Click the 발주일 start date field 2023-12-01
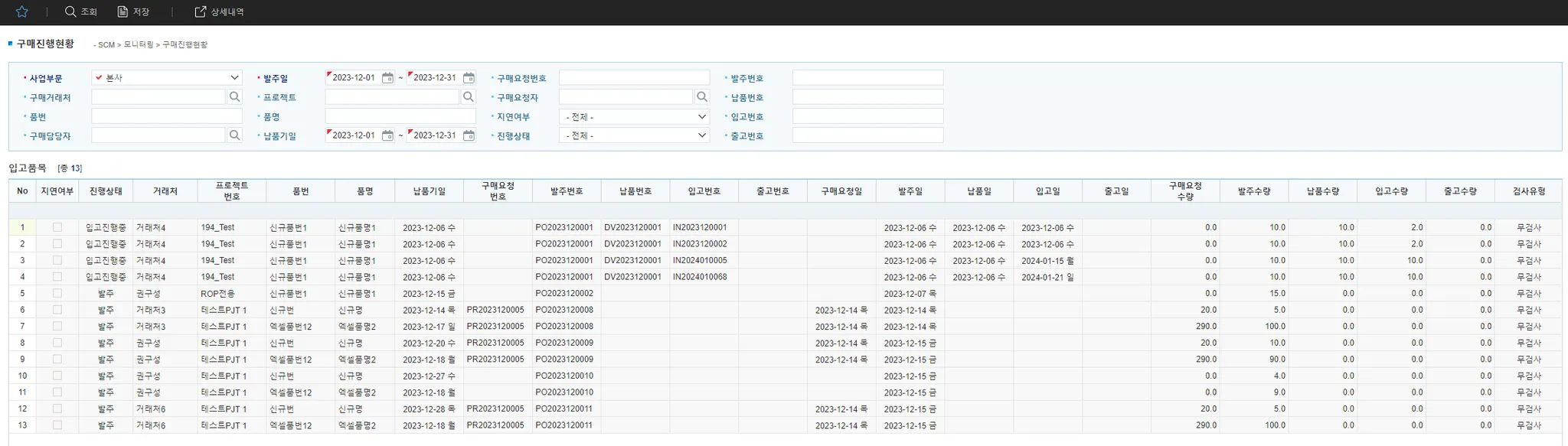This screenshot has height=446, width=1568. 354,78
